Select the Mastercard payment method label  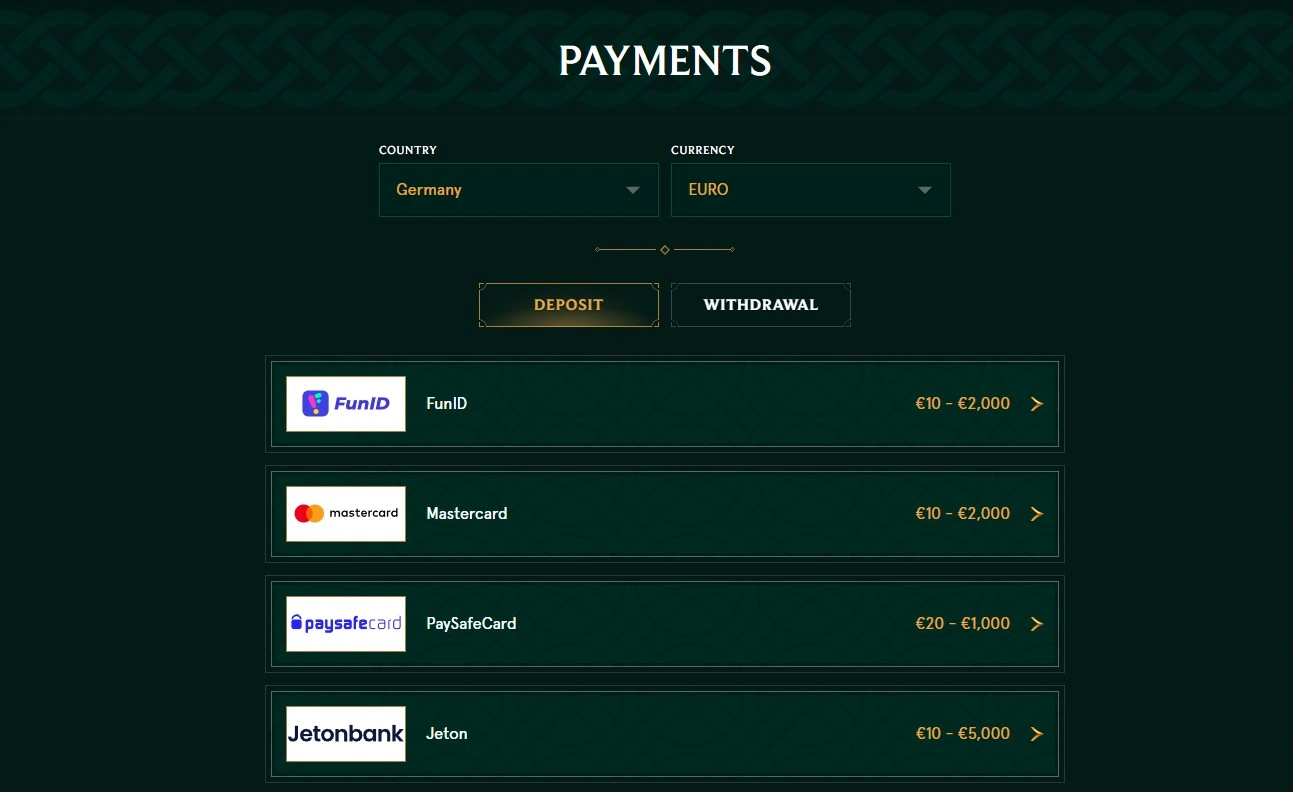pos(467,514)
